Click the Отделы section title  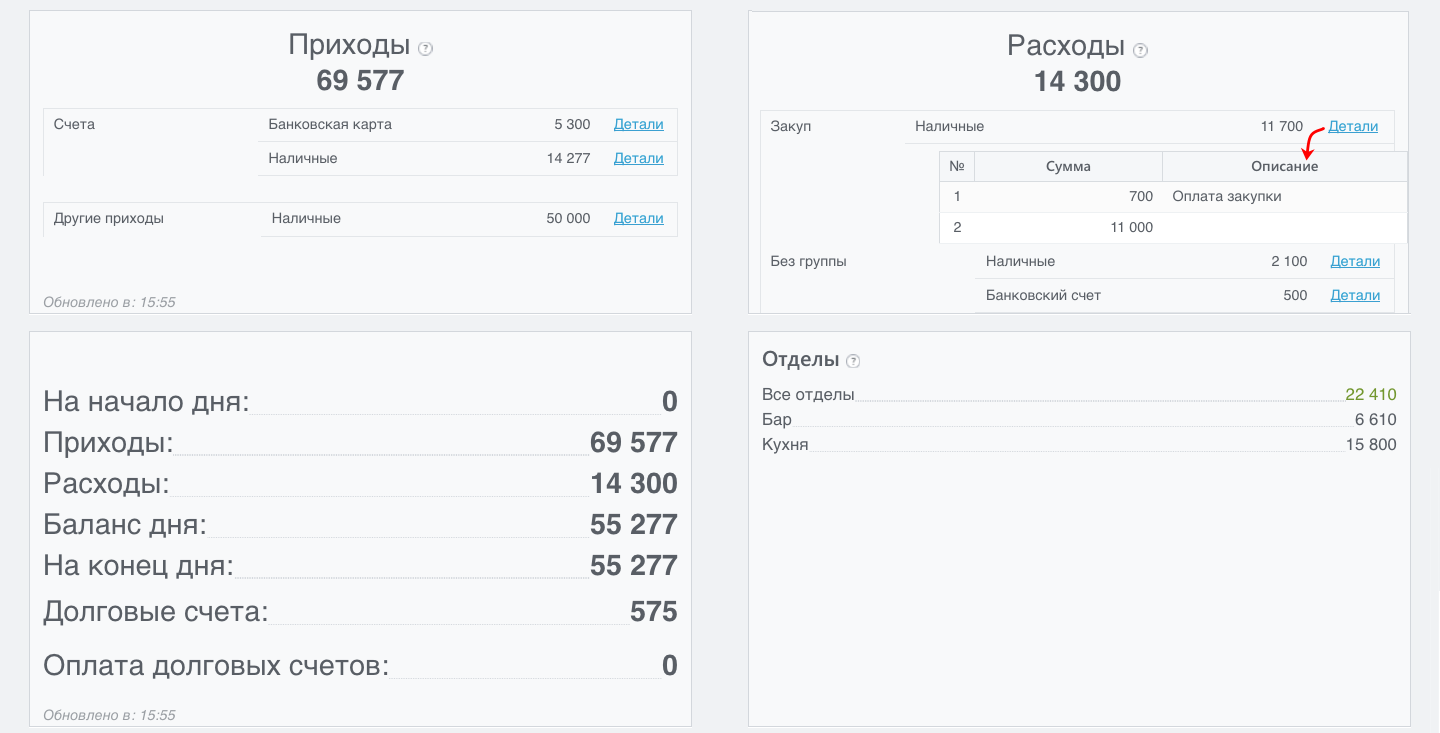800,360
